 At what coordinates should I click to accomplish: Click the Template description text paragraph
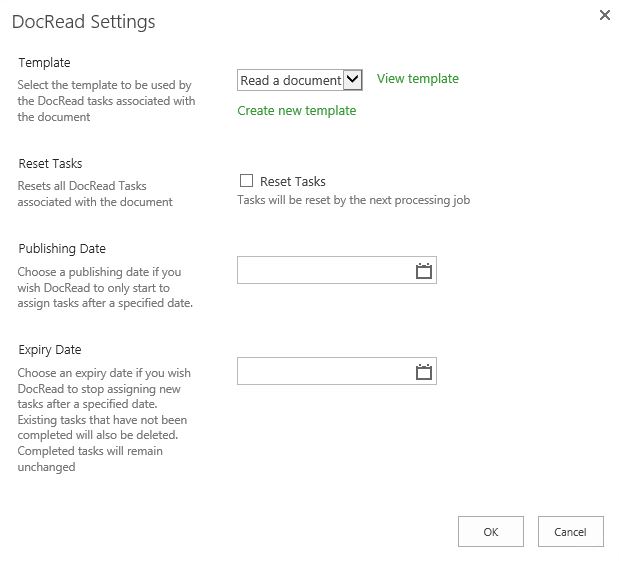pyautogui.click(x=105, y=101)
